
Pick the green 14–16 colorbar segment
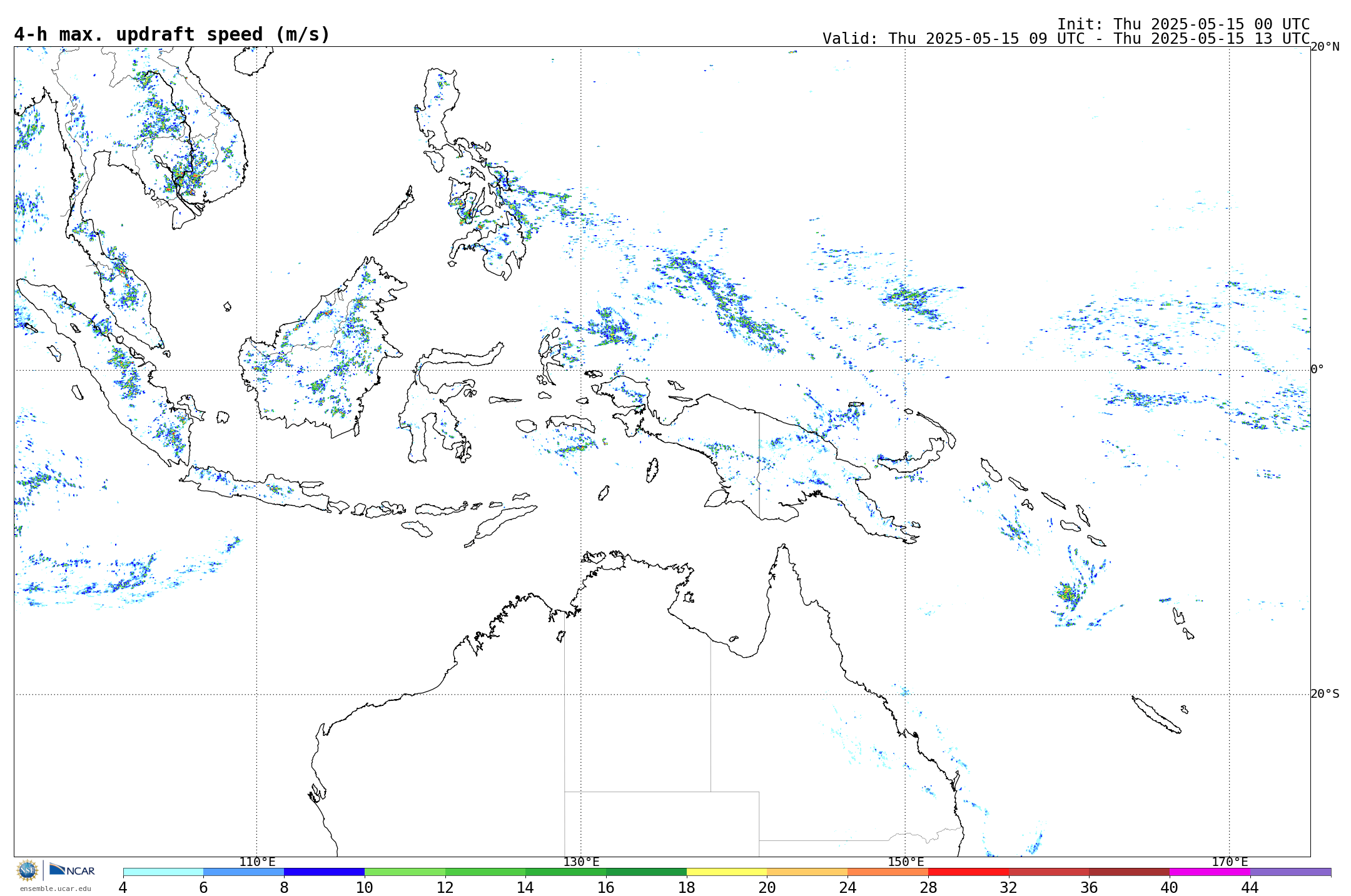[x=565, y=872]
